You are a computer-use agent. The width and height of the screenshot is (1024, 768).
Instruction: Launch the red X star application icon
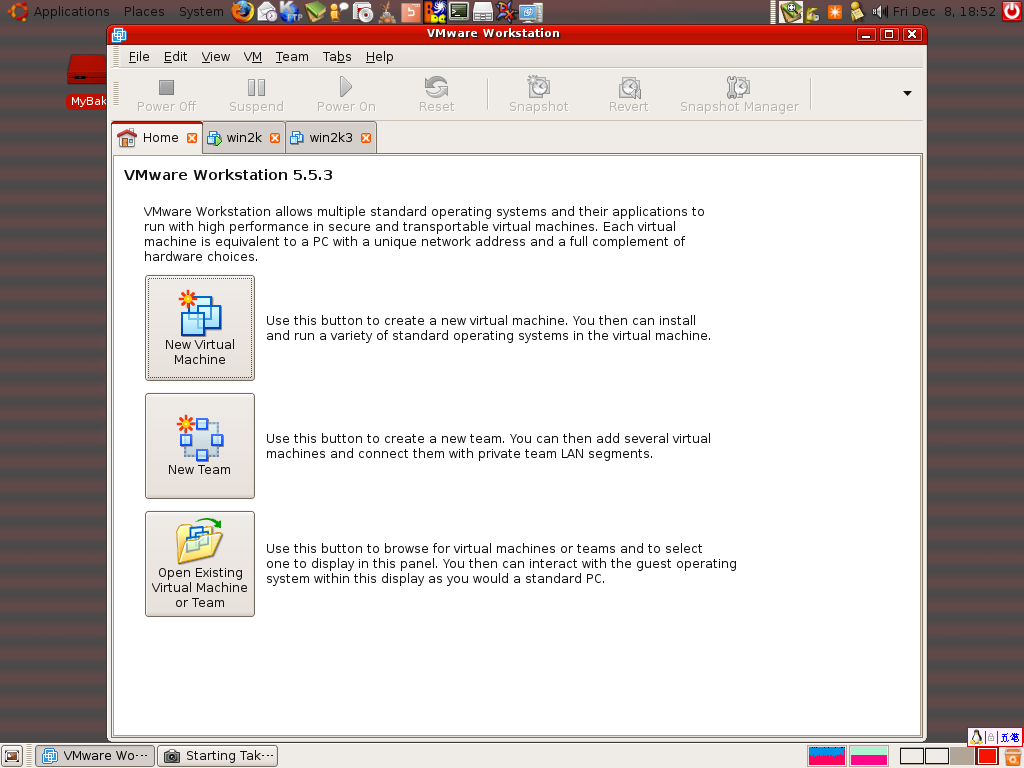507,12
